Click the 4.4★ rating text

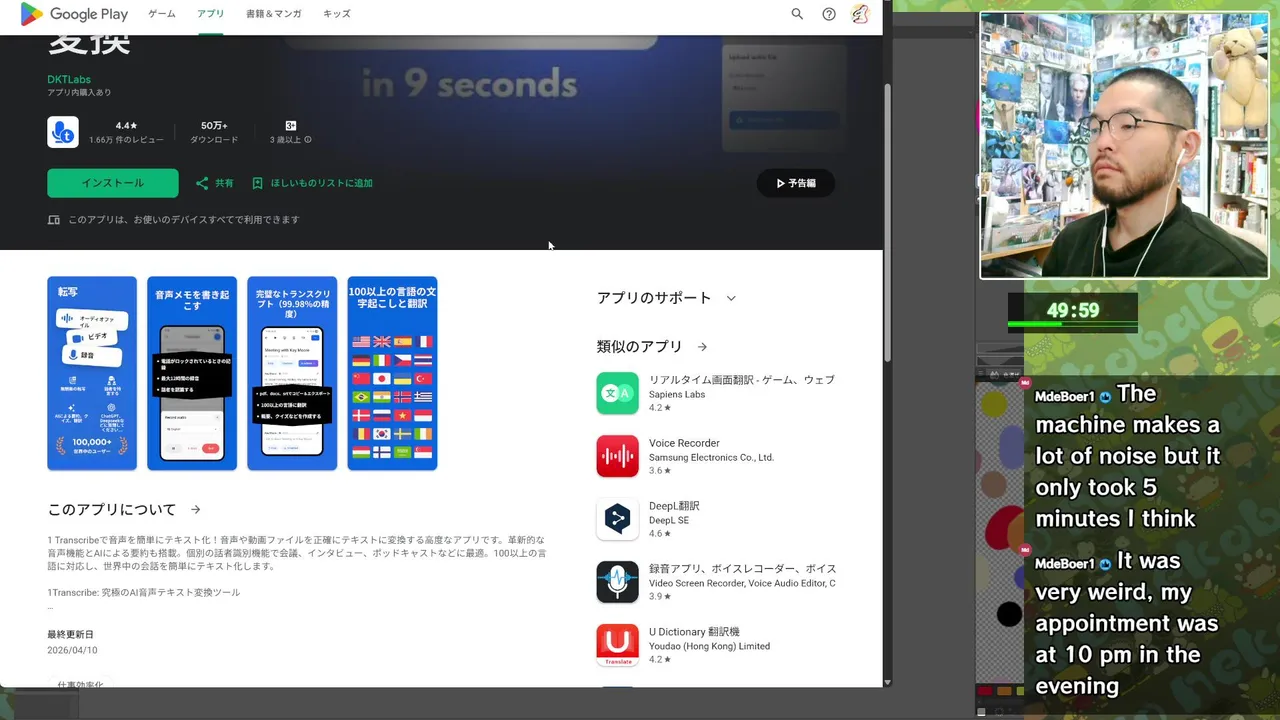(126, 126)
